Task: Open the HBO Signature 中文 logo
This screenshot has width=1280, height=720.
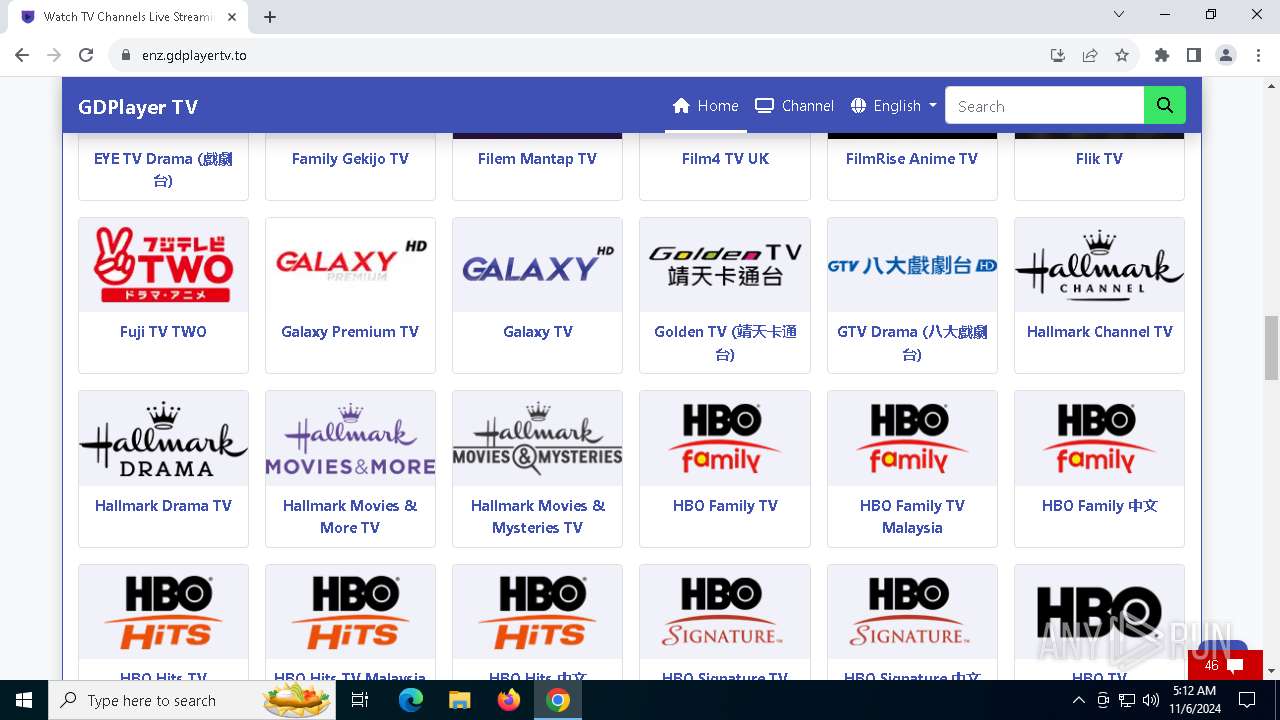Action: click(912, 612)
